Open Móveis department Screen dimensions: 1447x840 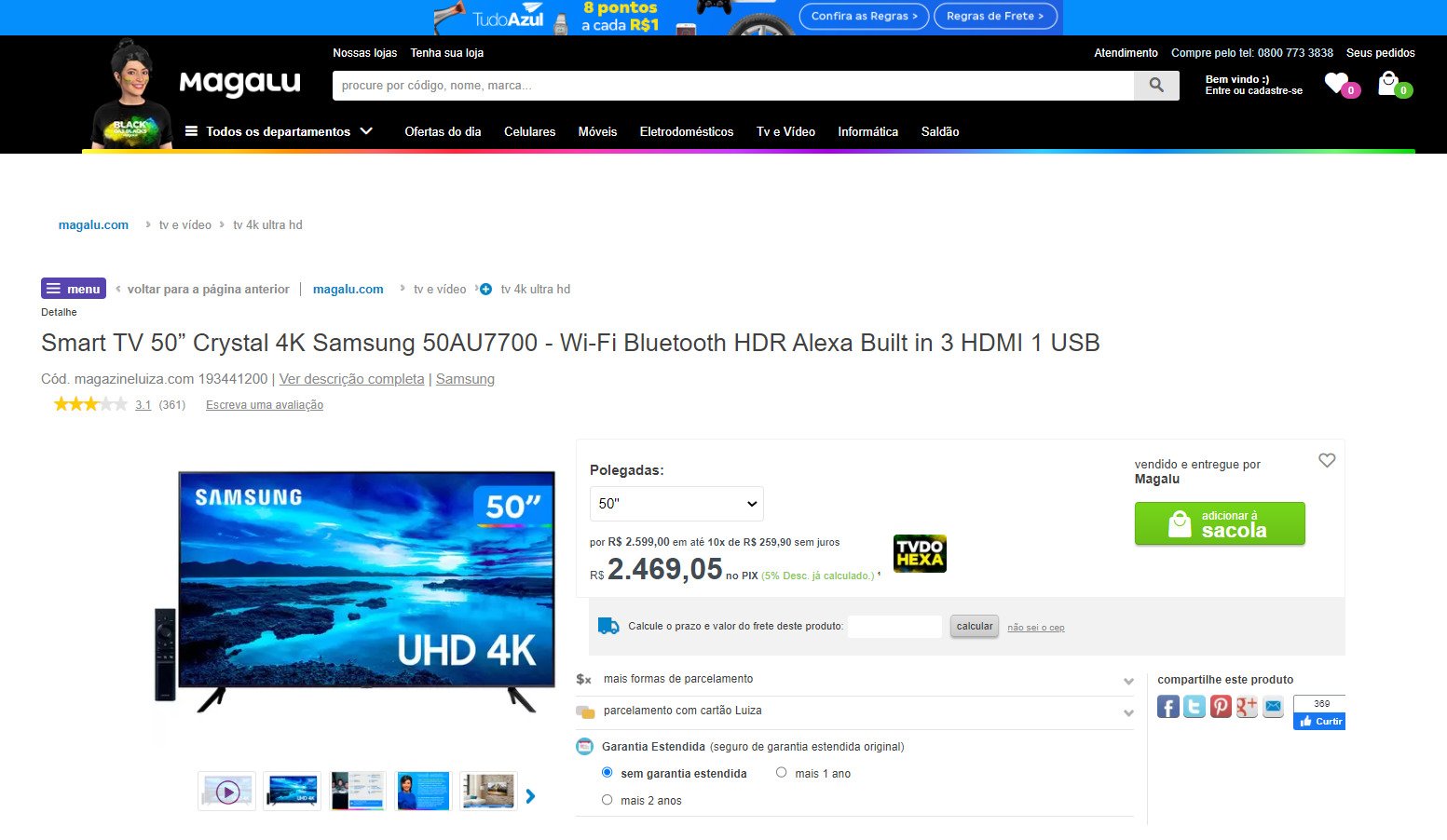point(597,131)
